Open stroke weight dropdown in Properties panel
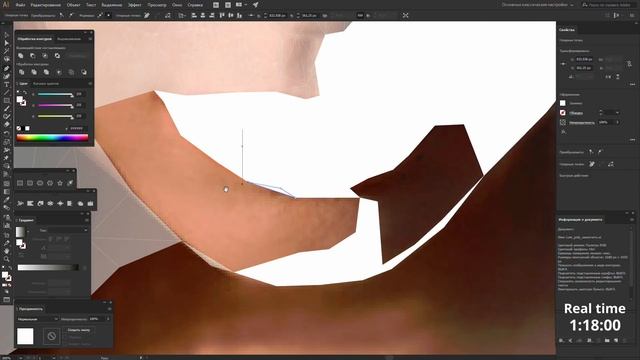 (x=617, y=113)
